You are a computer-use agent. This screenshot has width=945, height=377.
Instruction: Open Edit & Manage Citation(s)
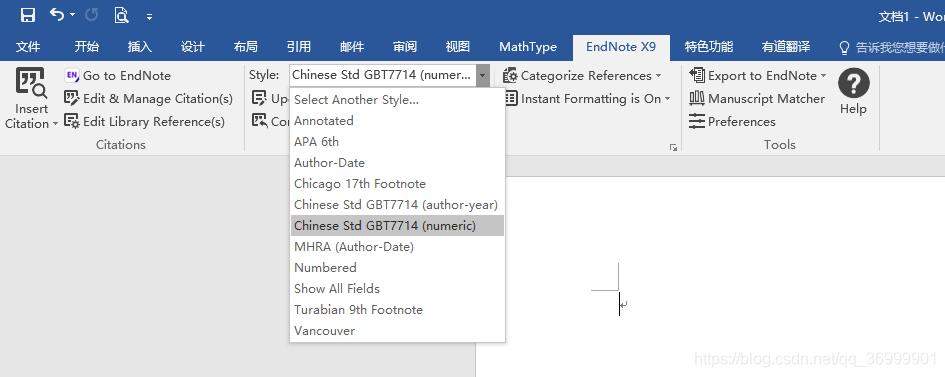(x=148, y=99)
